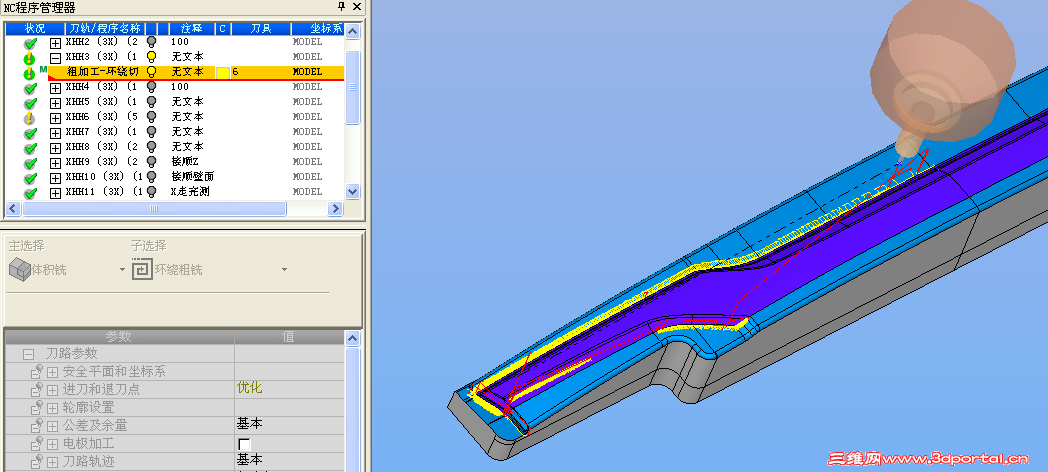Click the green check status icon for XHH7
Viewport: 1048px width, 472px height.
[x=30, y=133]
